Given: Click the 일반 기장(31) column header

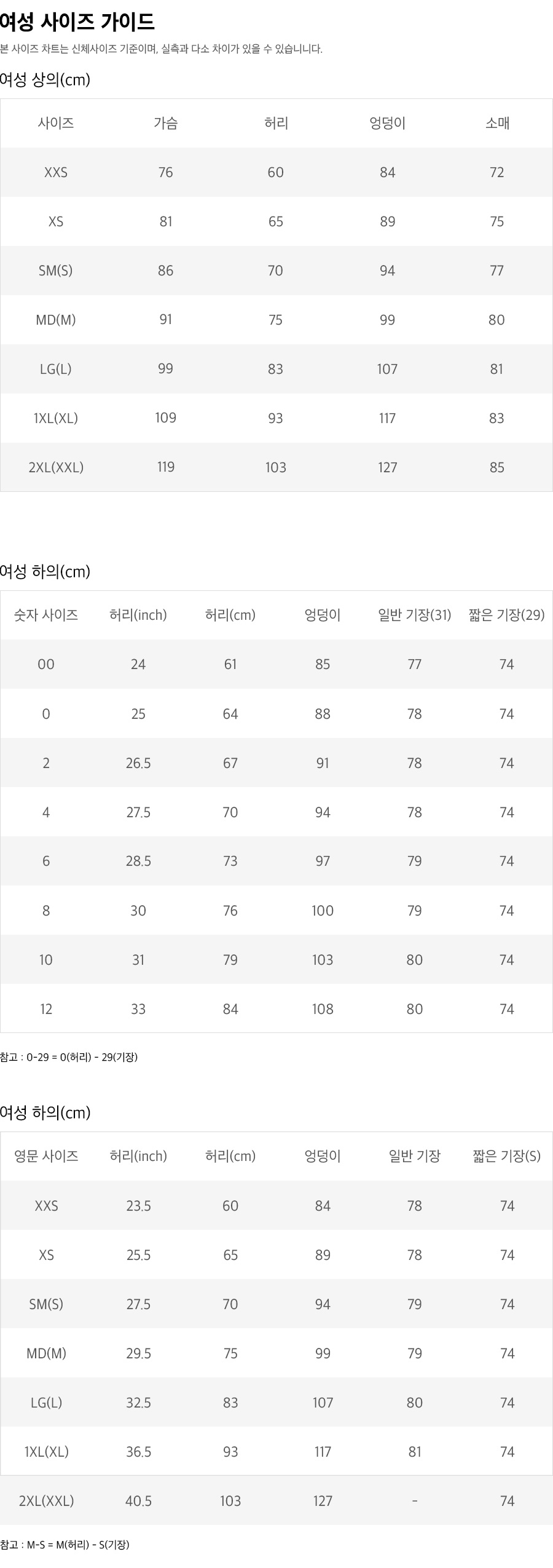Looking at the screenshot, I should (x=414, y=615).
